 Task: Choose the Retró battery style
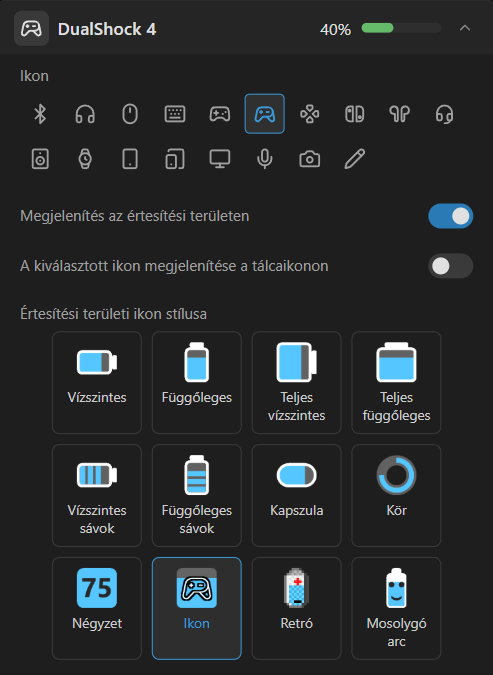pyautogui.click(x=297, y=608)
